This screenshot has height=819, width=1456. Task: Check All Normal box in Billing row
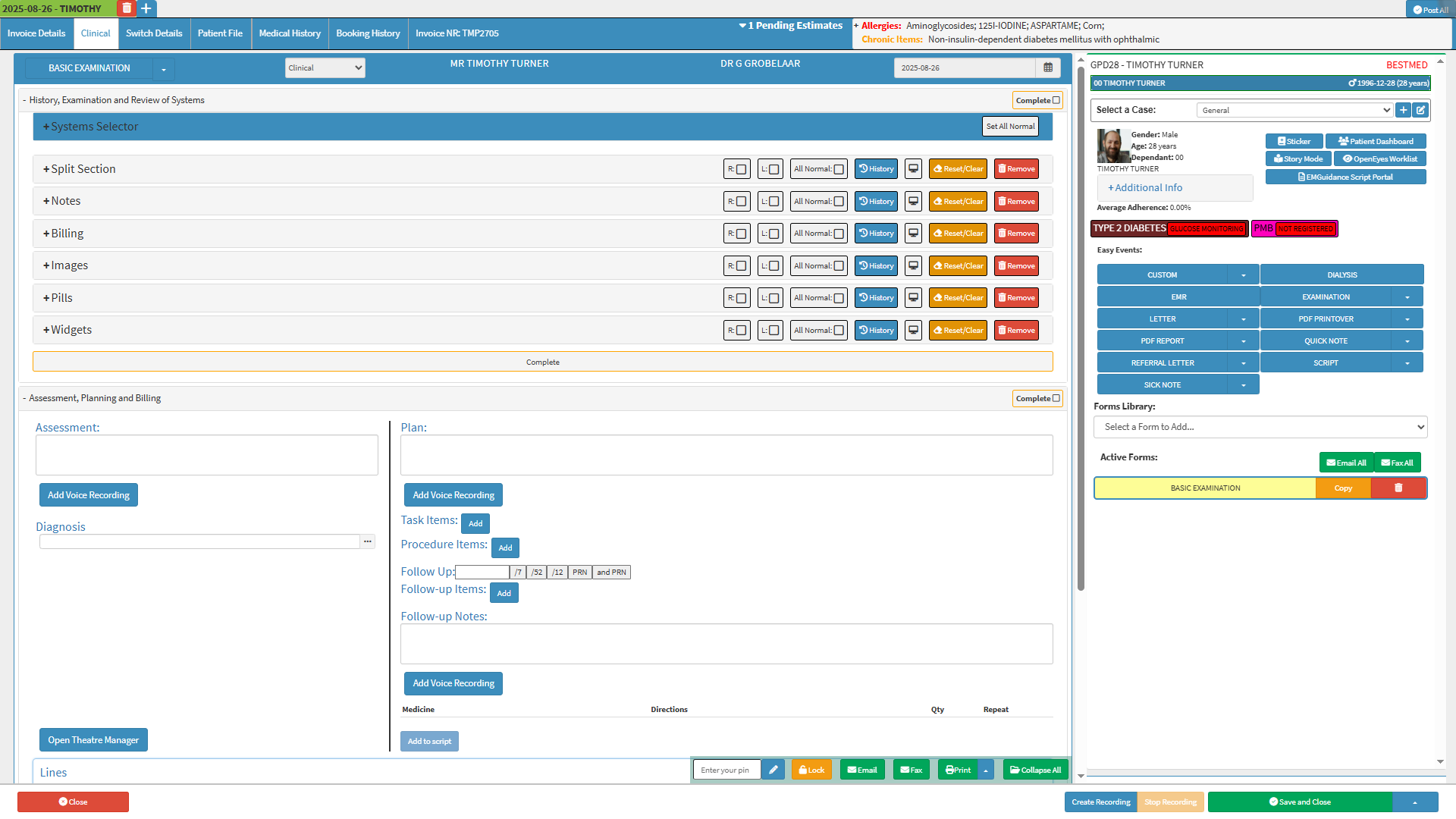click(x=839, y=234)
